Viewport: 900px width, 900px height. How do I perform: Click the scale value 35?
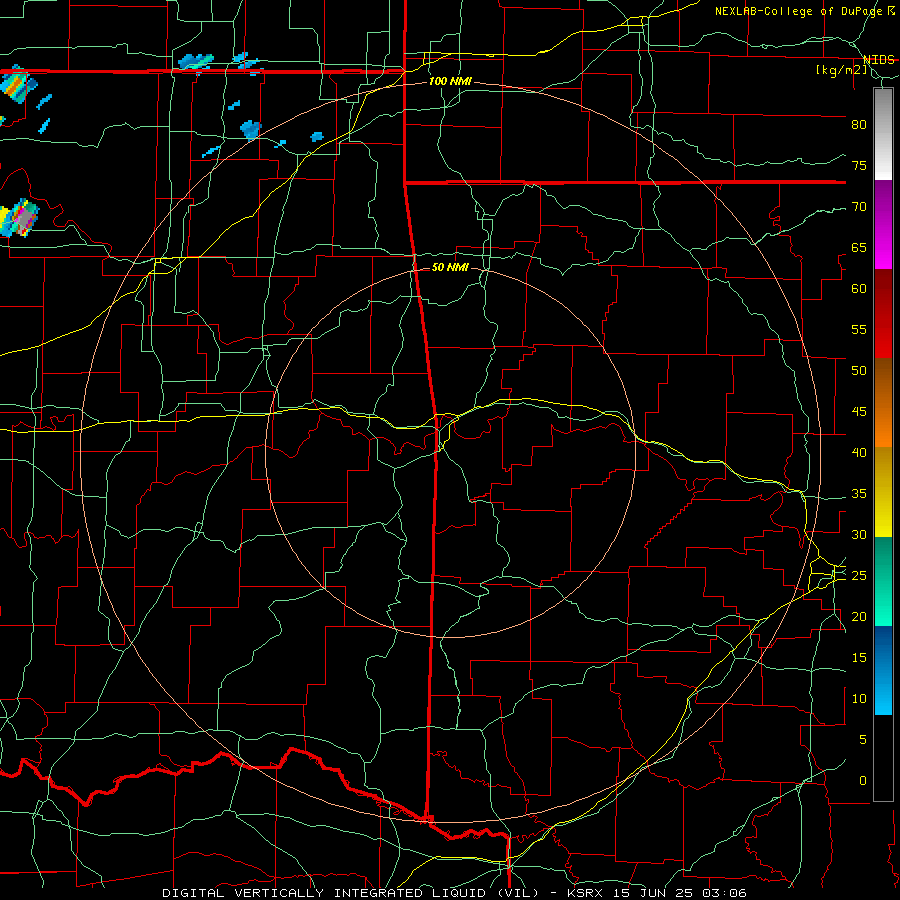click(859, 494)
